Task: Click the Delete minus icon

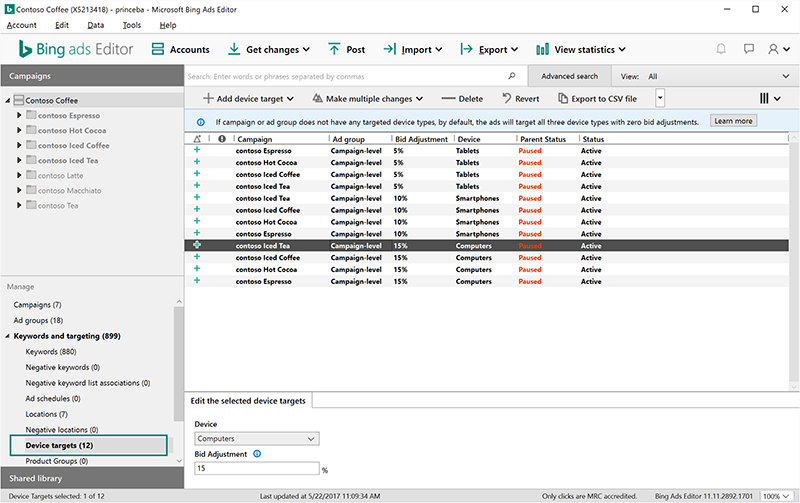Action: pos(448,98)
